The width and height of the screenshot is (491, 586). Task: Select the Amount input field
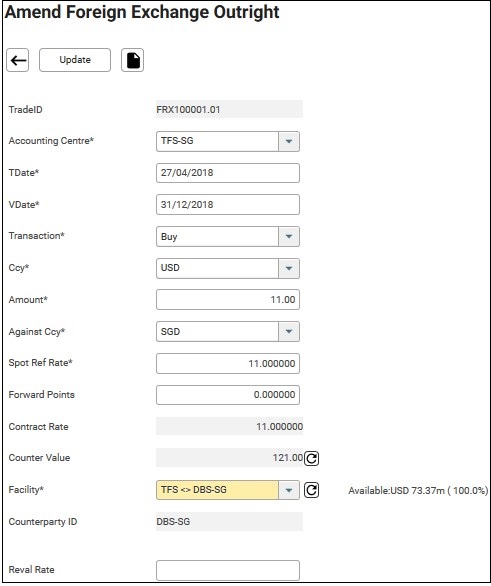tap(228, 299)
